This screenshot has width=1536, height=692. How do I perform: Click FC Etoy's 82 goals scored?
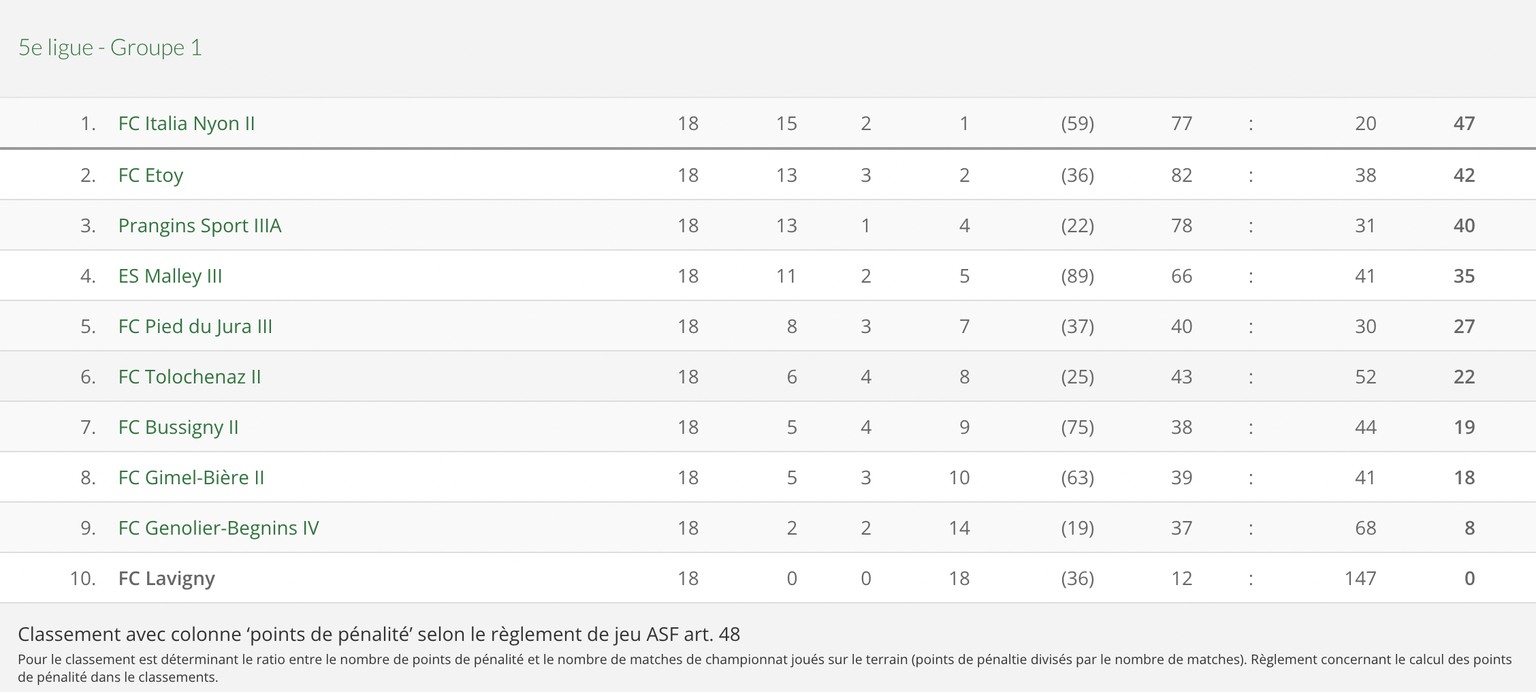(x=1181, y=175)
